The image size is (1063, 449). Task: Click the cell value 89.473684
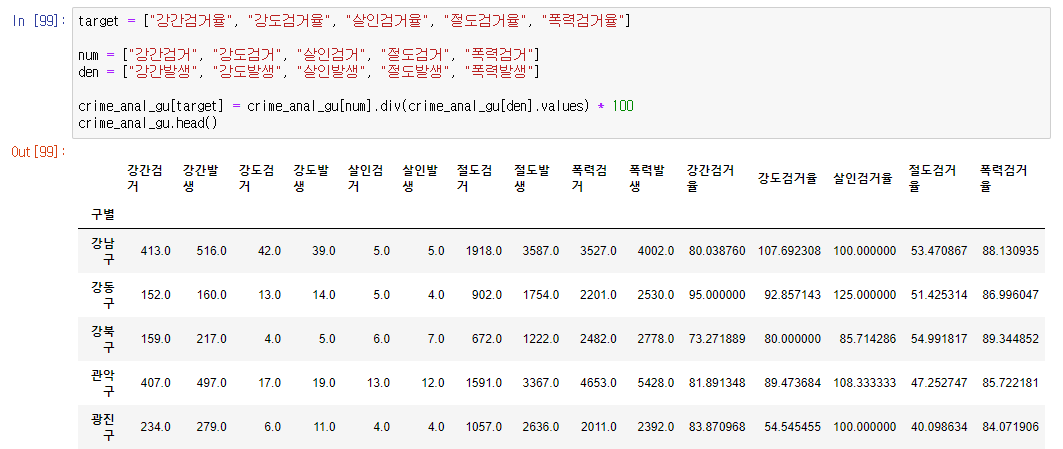[x=792, y=383]
